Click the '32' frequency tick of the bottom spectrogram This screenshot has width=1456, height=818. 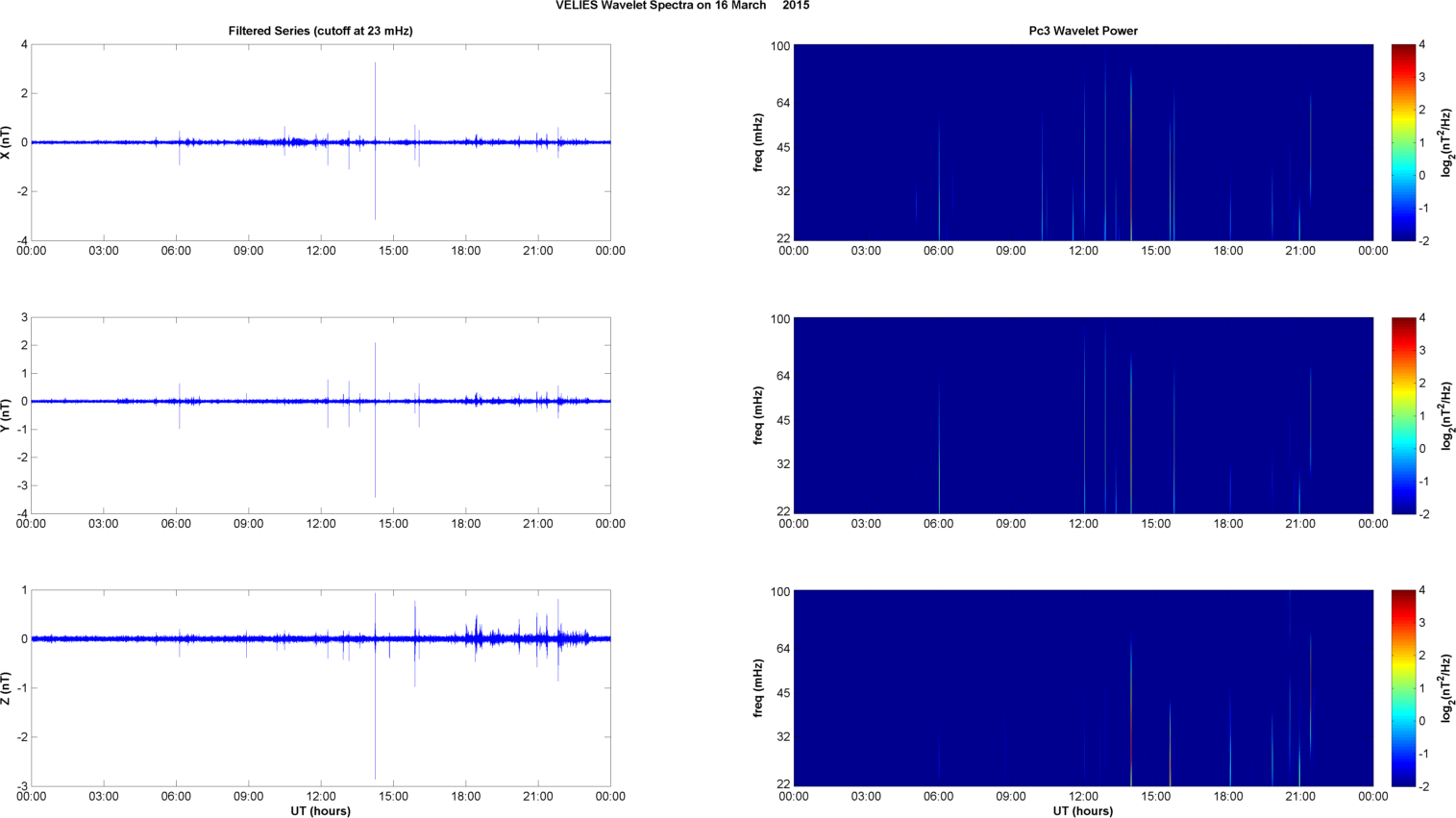click(782, 737)
